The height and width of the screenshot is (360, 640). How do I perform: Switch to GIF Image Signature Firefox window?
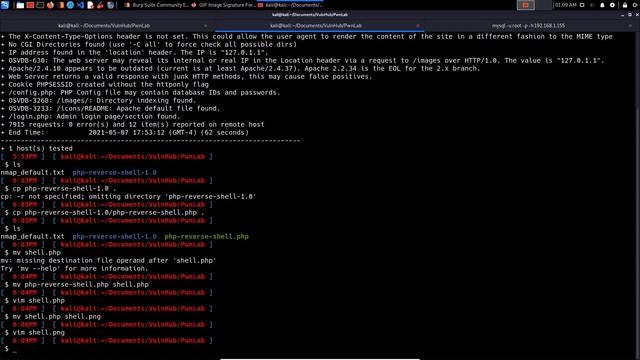[x=223, y=5]
